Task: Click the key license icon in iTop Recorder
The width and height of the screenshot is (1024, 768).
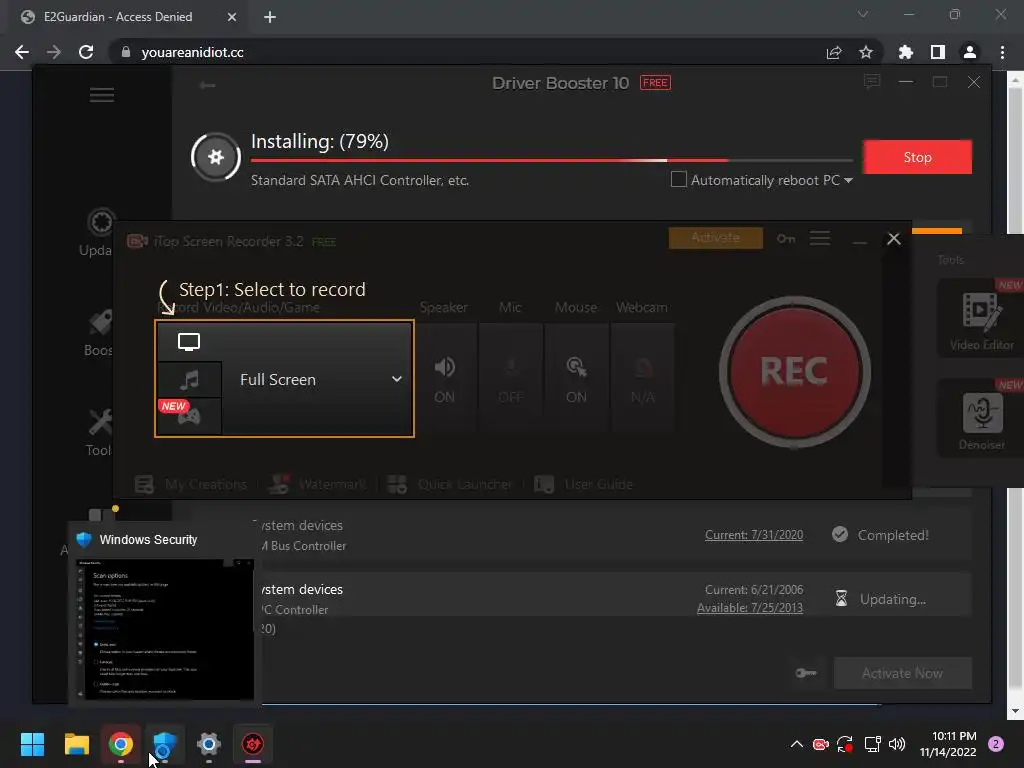Action: click(786, 238)
